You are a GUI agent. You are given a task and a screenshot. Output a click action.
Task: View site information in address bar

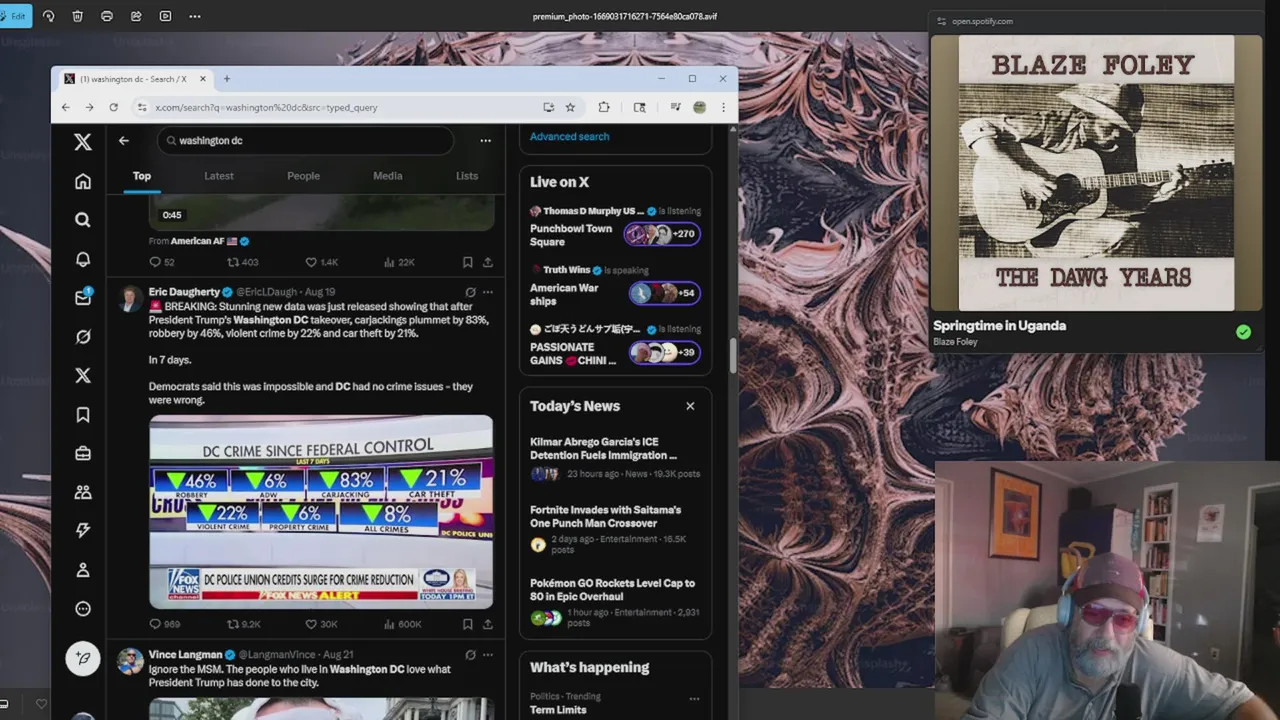(143, 107)
